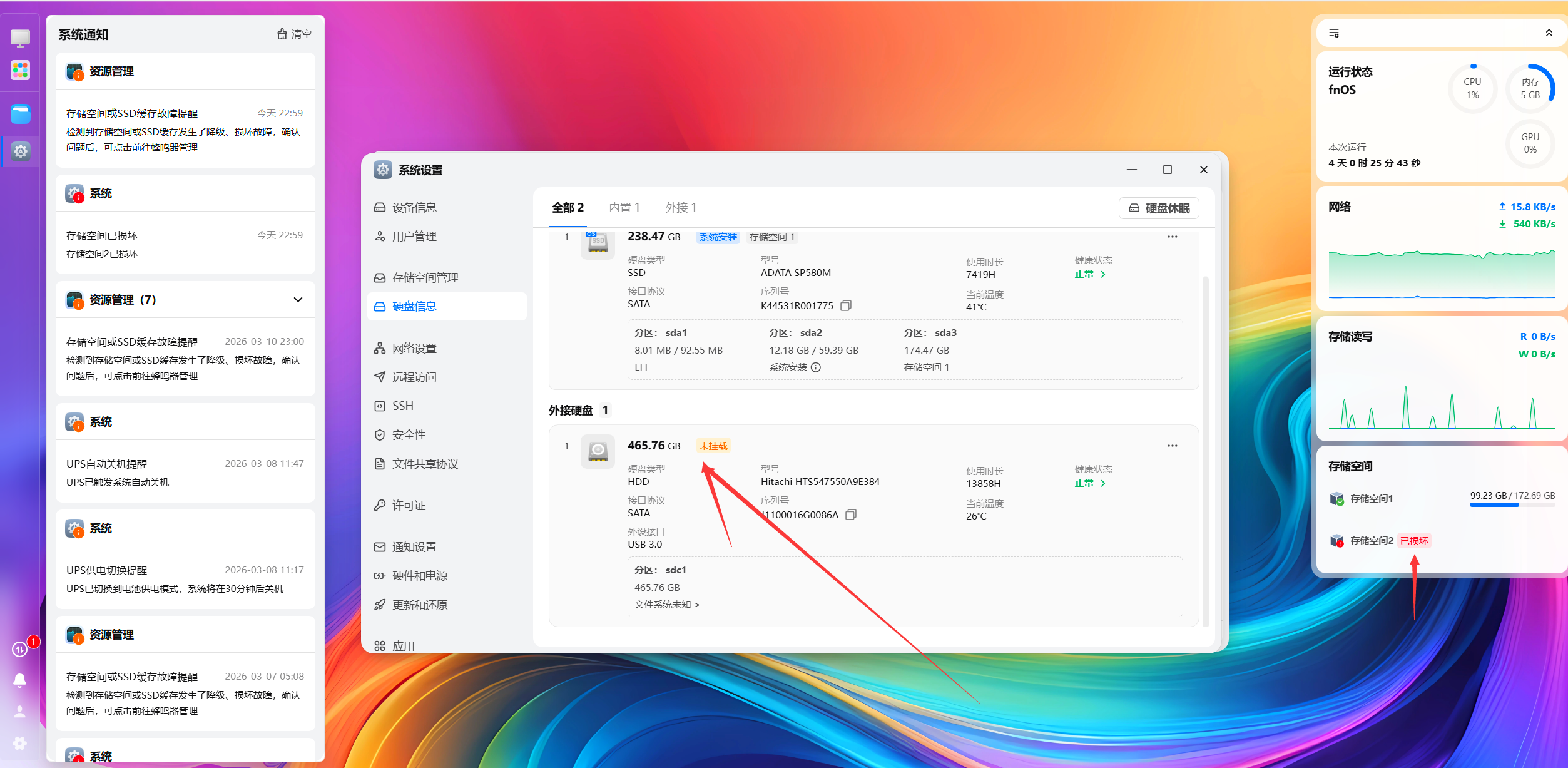Screen dimensions: 1568x768
Task: Clear all notifications with 清空
Action: pyautogui.click(x=294, y=34)
